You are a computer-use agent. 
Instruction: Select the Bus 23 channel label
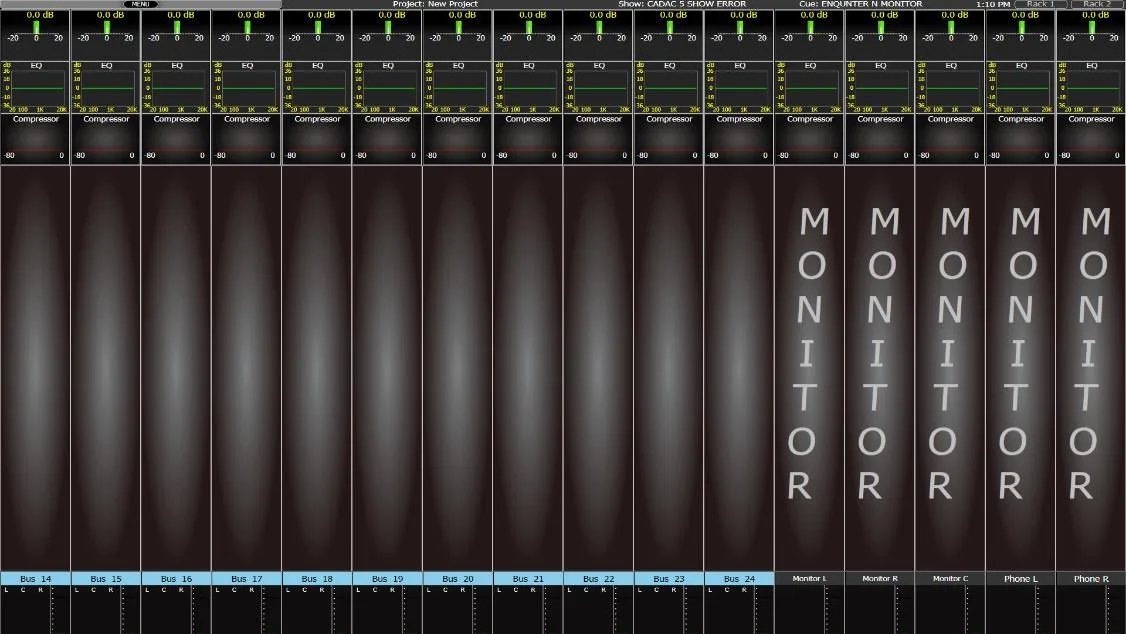(669, 578)
